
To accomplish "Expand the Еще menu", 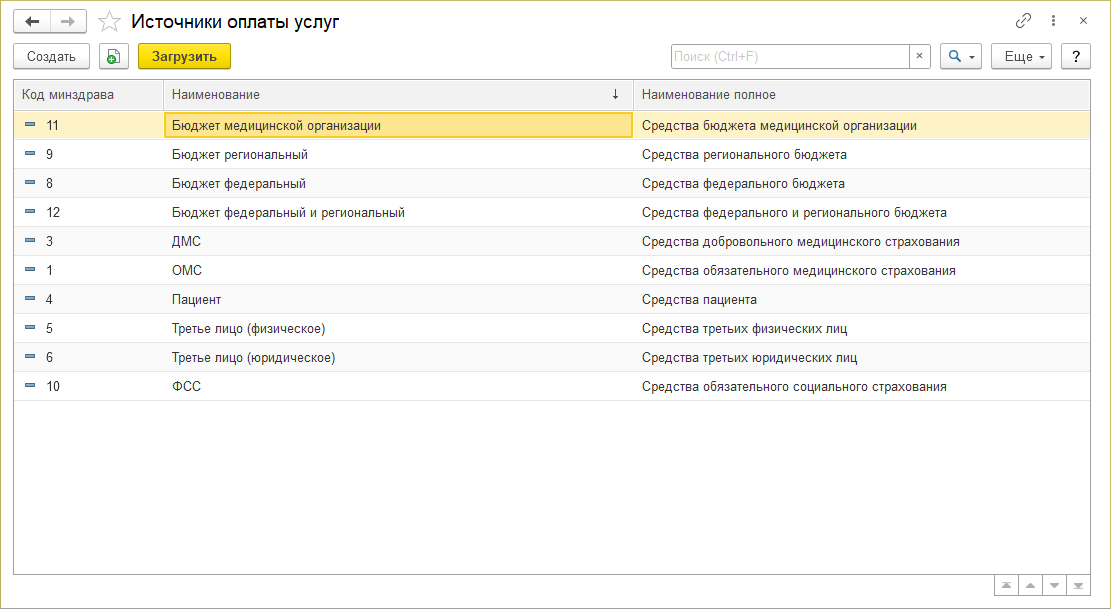I will click(x=1021, y=57).
